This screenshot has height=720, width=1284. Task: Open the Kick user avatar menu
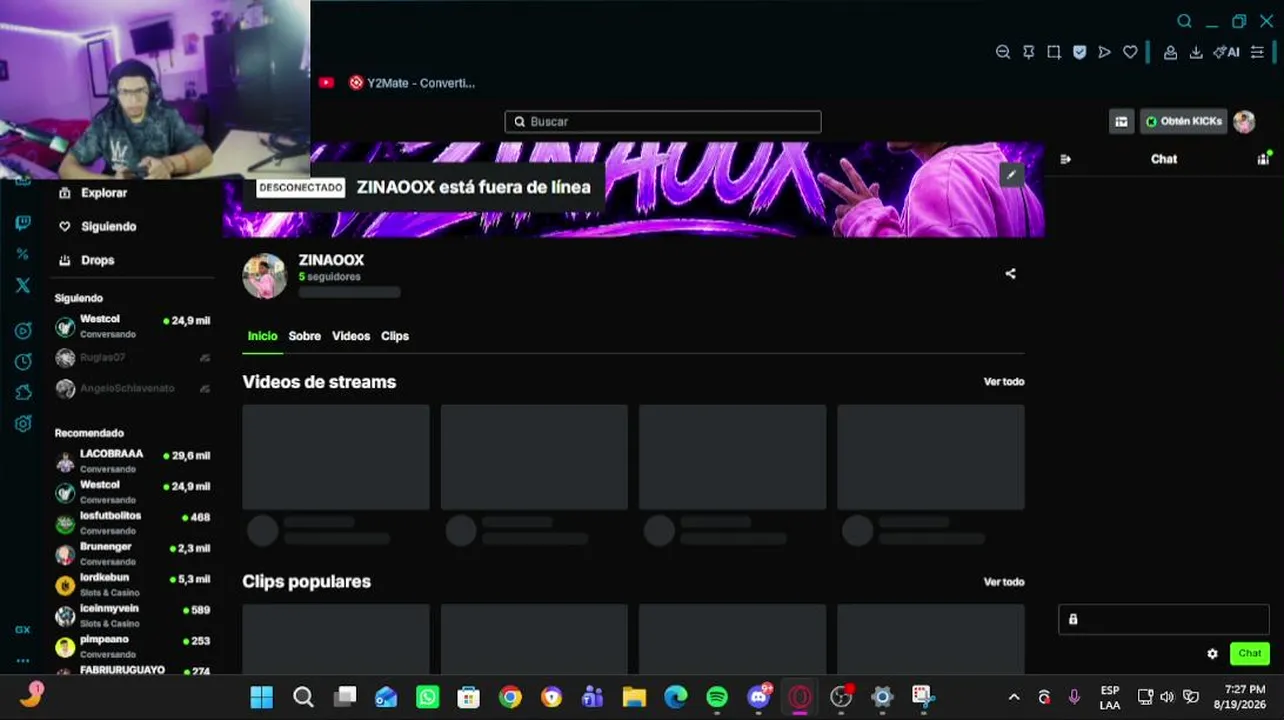pyautogui.click(x=1244, y=121)
